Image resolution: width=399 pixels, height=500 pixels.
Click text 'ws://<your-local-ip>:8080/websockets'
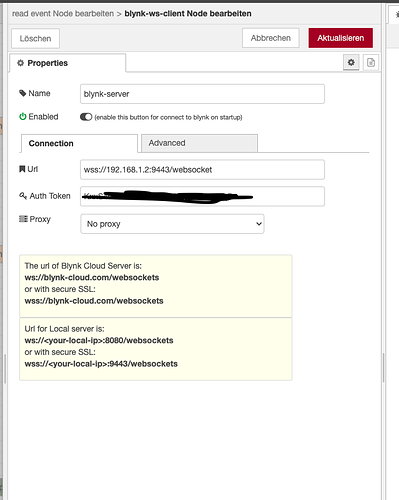(99, 341)
